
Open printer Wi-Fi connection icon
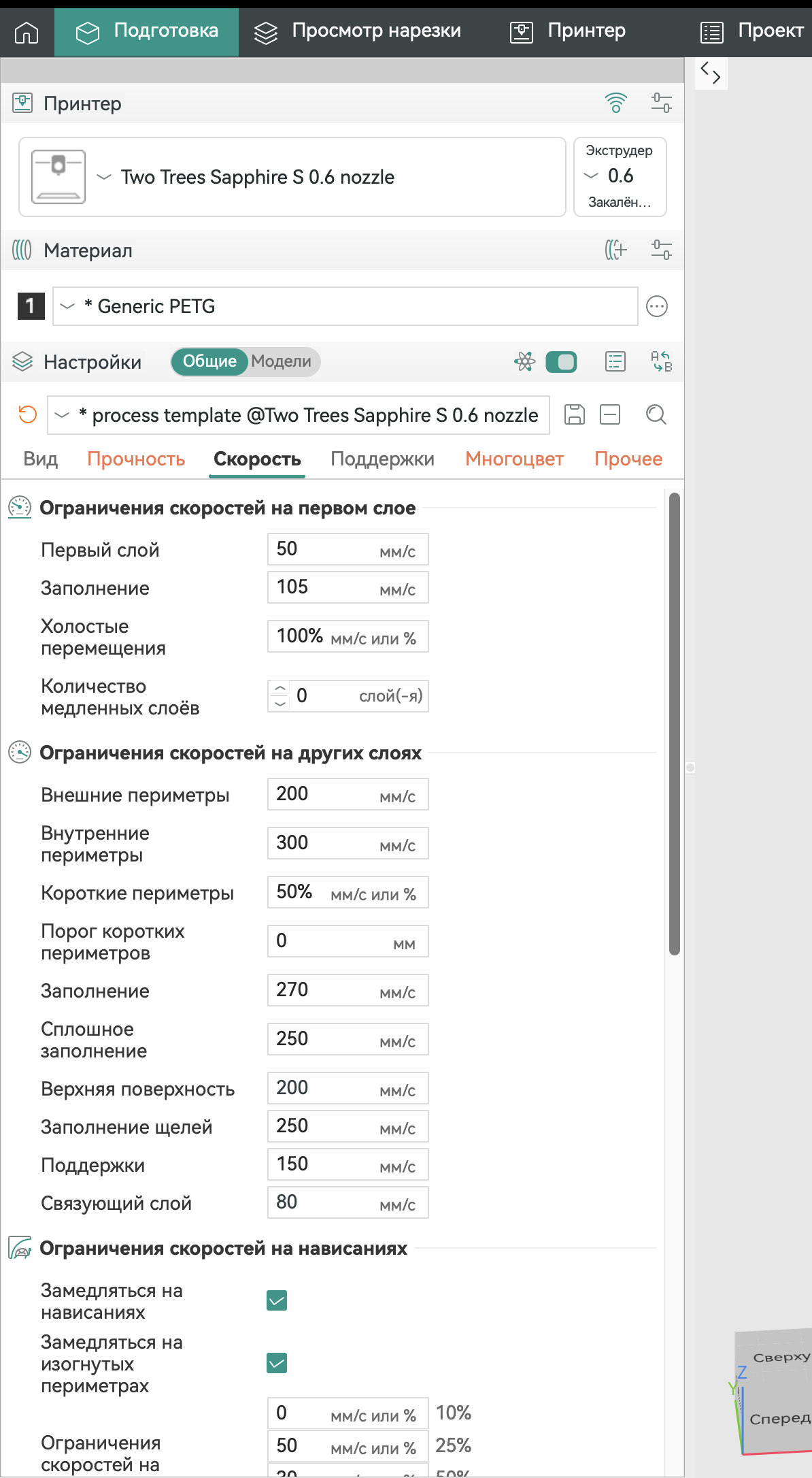(615, 103)
